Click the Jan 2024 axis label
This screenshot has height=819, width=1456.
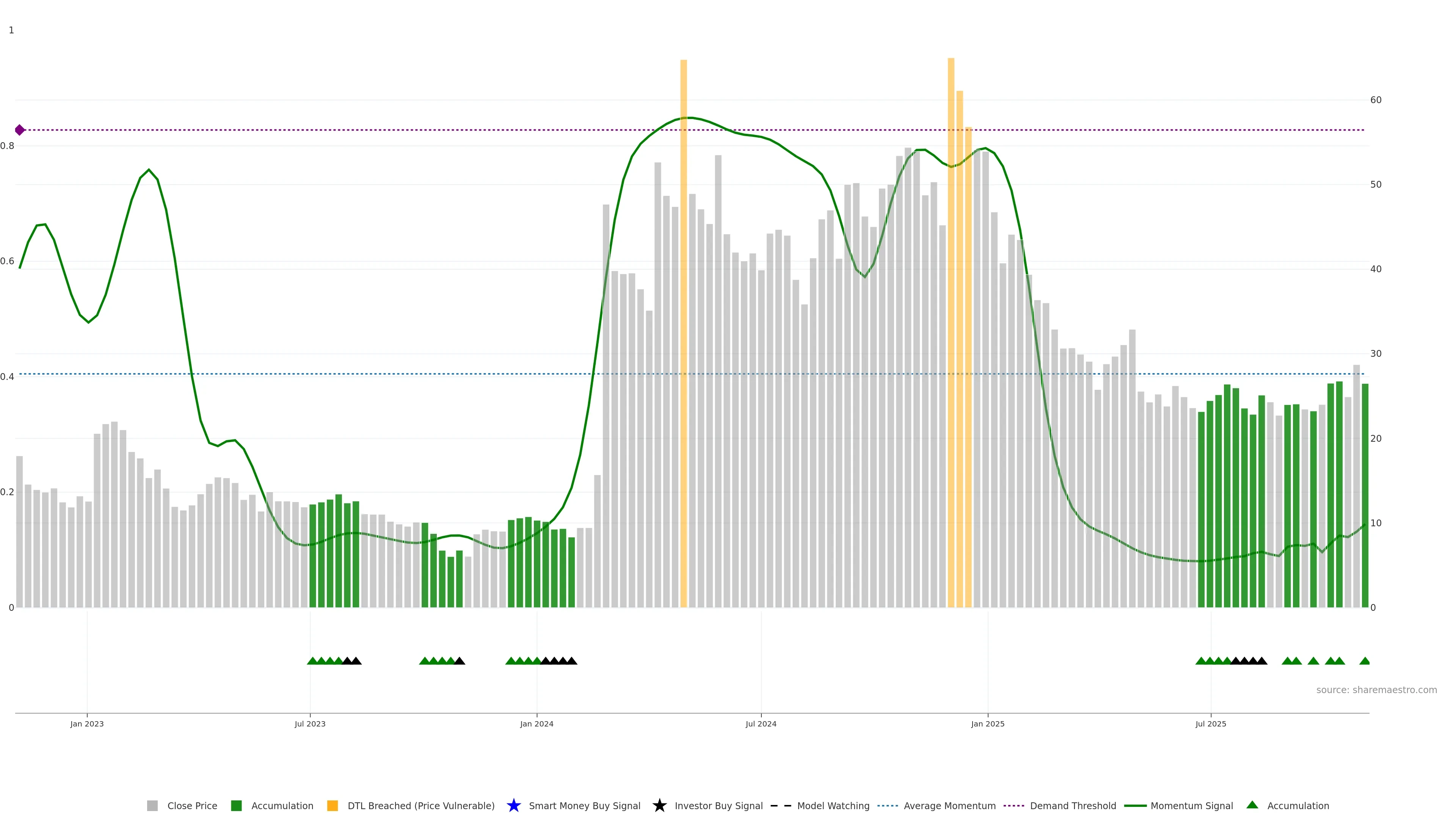[x=537, y=723]
